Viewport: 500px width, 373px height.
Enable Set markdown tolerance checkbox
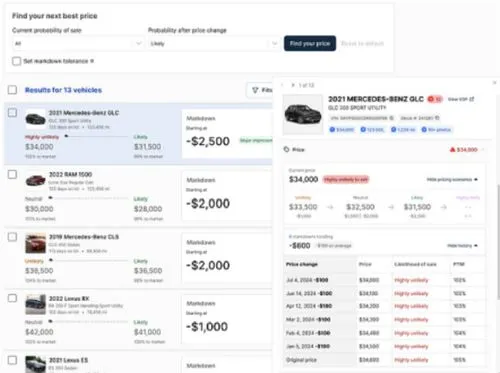click(x=16, y=61)
